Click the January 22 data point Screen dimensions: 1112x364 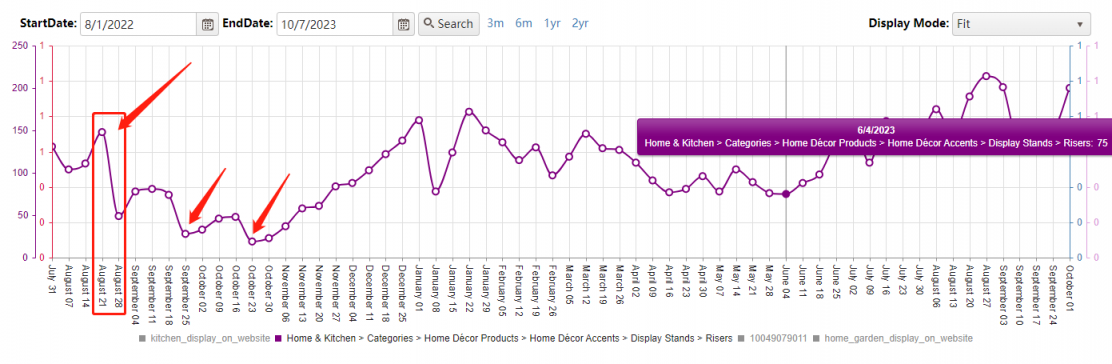point(469,111)
